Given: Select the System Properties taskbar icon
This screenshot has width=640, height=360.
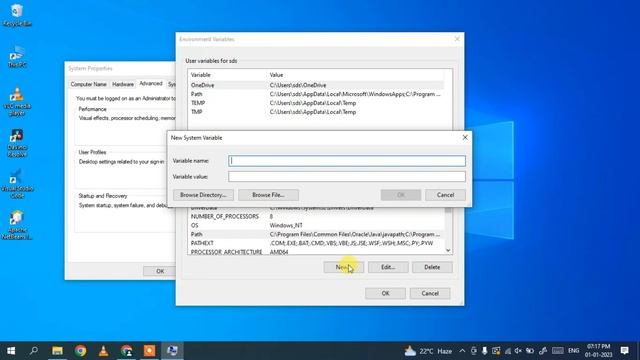Looking at the screenshot, I should pyautogui.click(x=172, y=351).
